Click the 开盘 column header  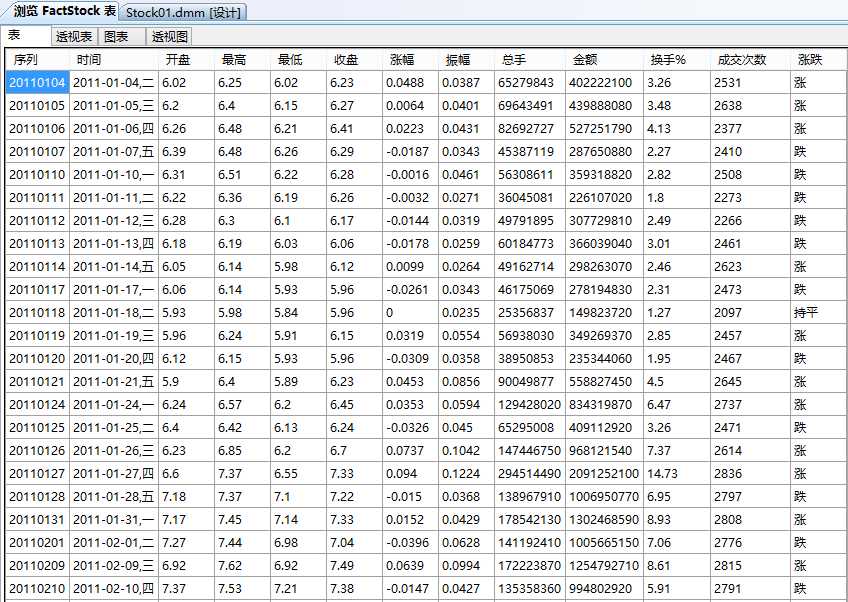click(187, 59)
